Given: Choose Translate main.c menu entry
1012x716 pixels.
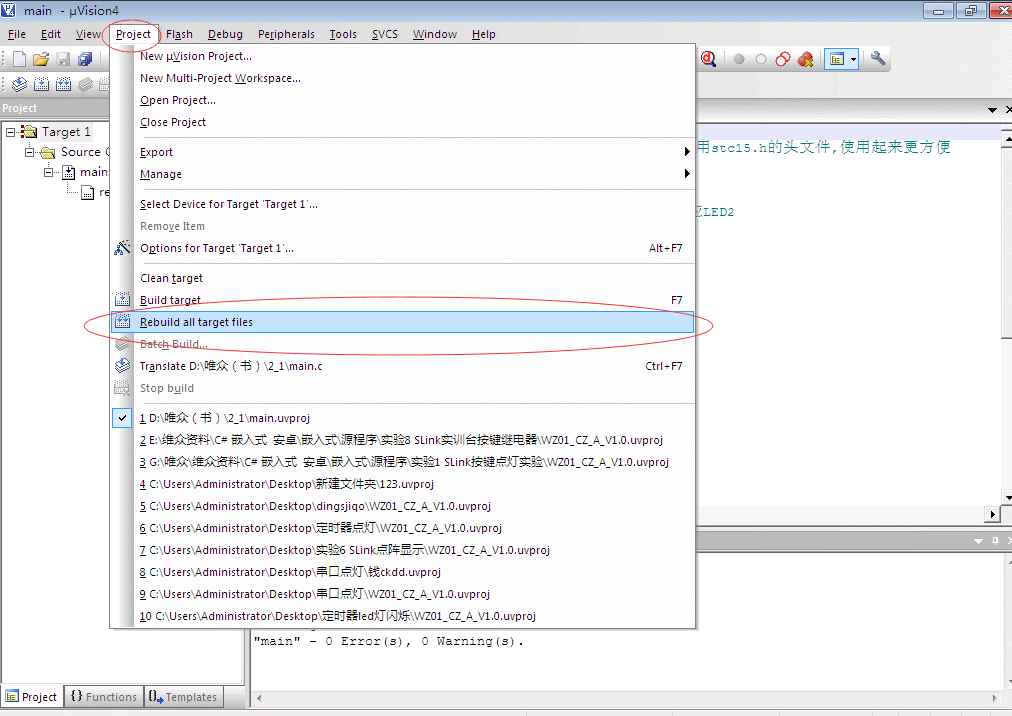Looking at the screenshot, I should tap(403, 366).
